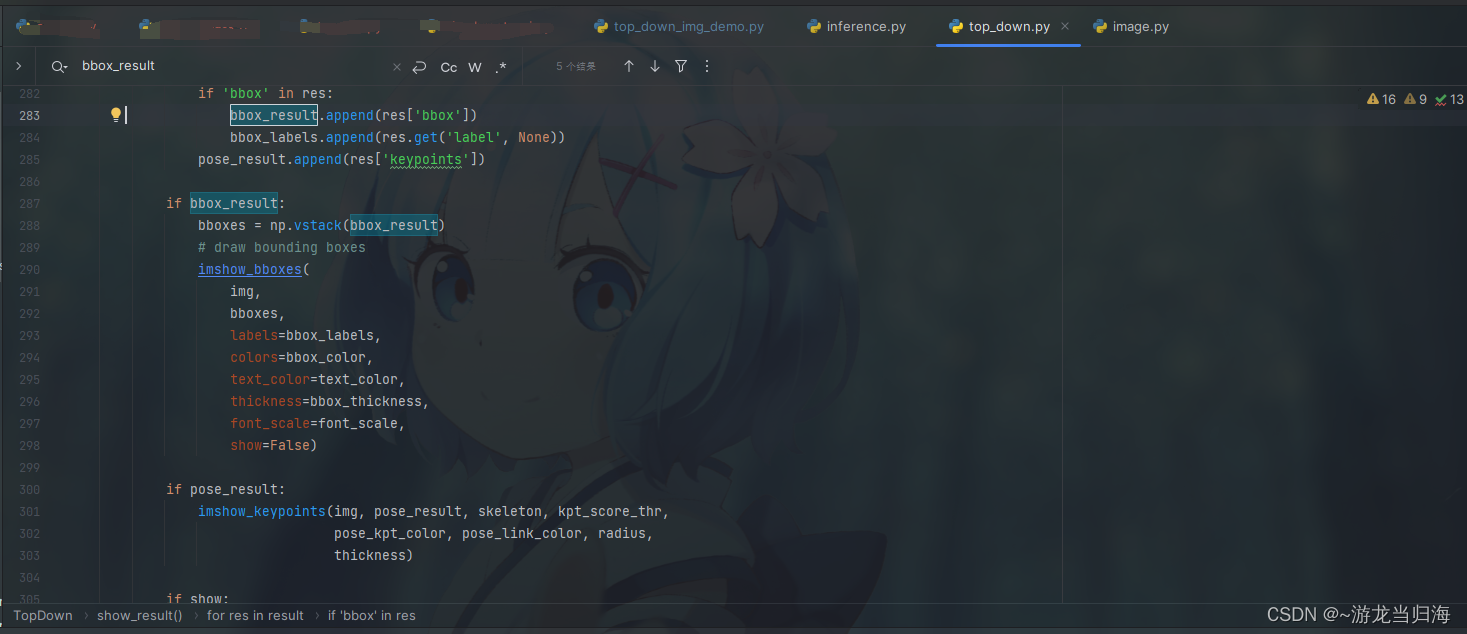Image resolution: width=1467 pixels, height=634 pixels.
Task: Click the imshow_keypoints function call
Action: [x=262, y=511]
